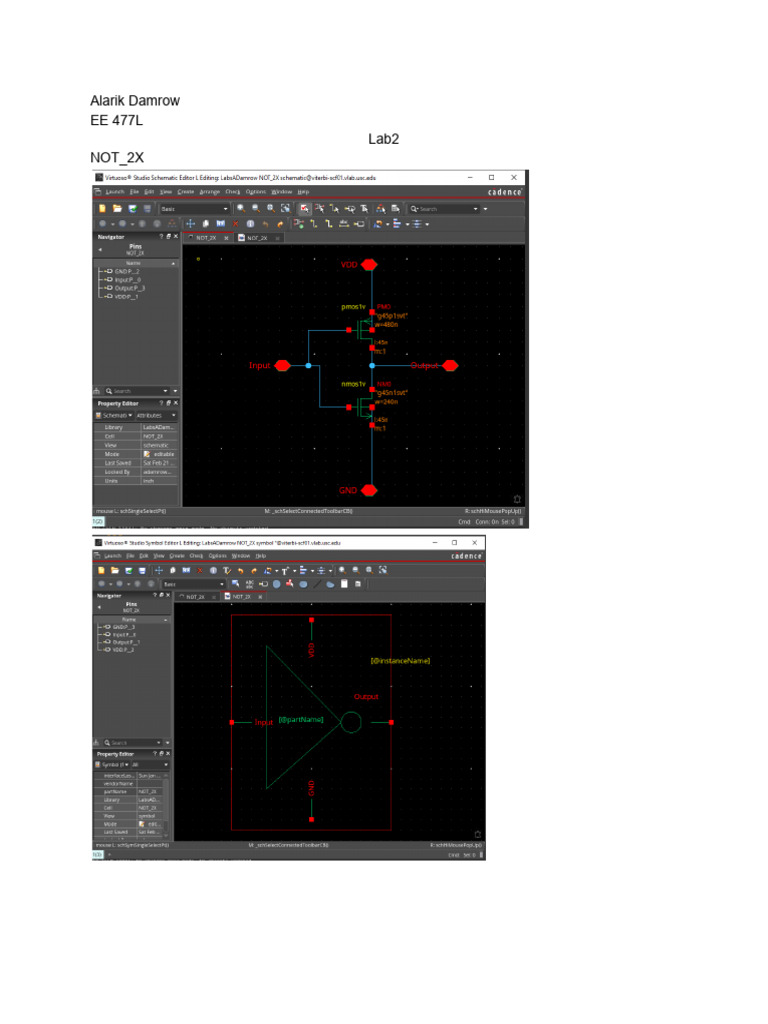The height and width of the screenshot is (1024, 768).
Task: Open Navigator search dropdown in Schematic Editor
Action: pos(165,391)
